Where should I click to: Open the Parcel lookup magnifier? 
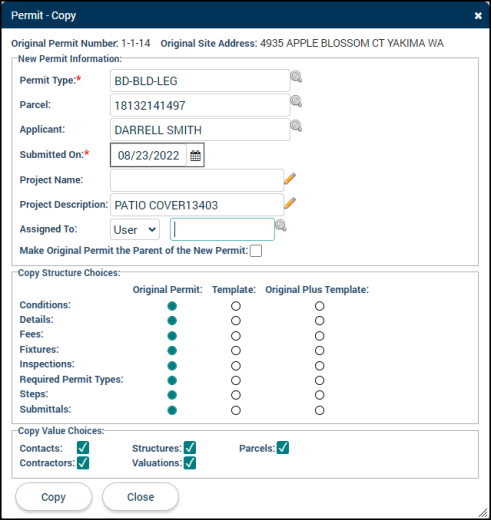[296, 101]
